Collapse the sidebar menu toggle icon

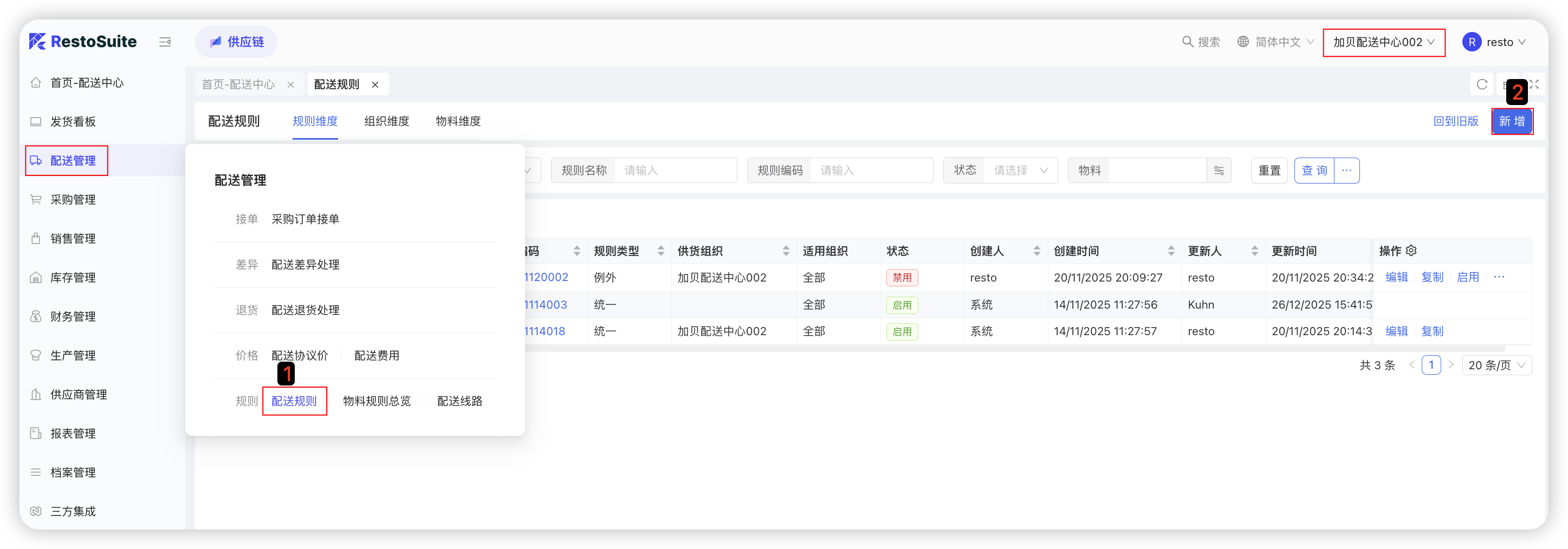pos(165,42)
